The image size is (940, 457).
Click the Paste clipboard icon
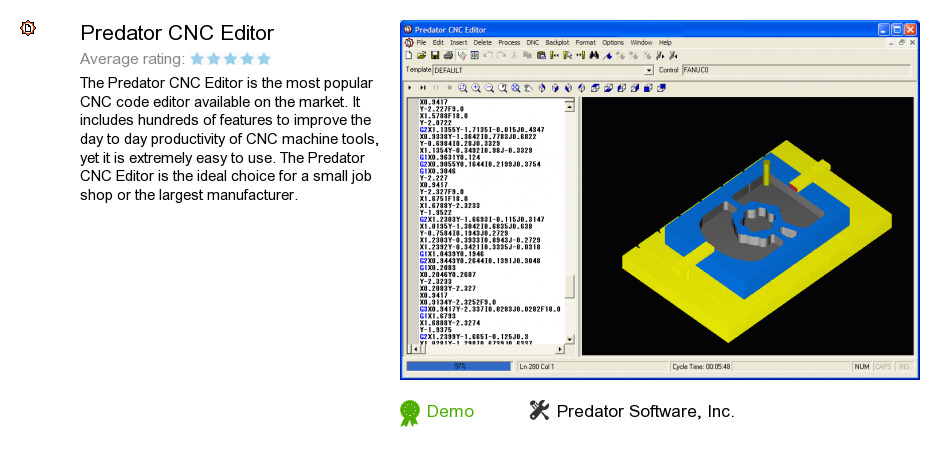coord(541,56)
